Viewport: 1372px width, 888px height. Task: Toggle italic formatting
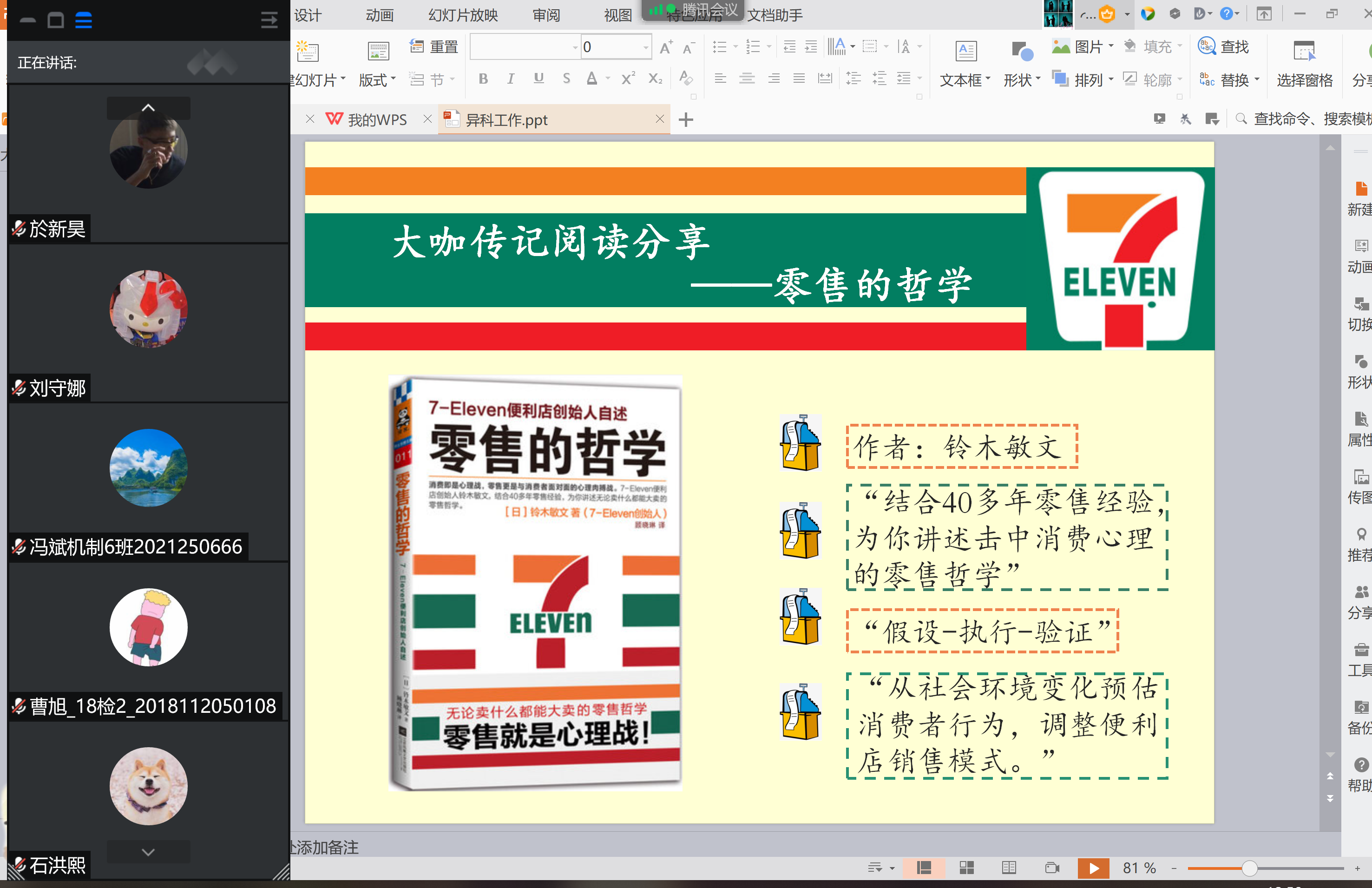click(511, 79)
